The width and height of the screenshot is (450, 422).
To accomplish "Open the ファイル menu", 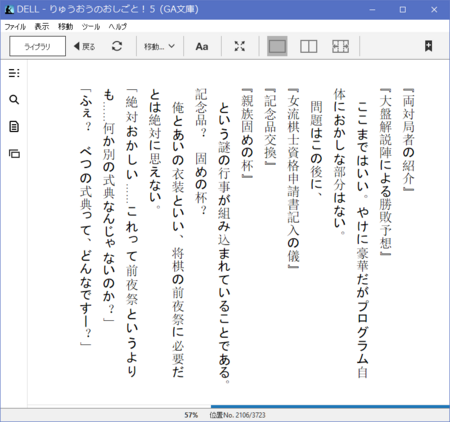I will click(x=15, y=27).
